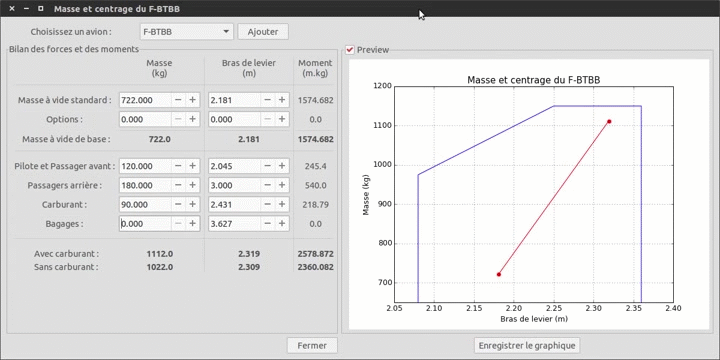Click the Avec carburant lever arm value 2.319
Viewport: 720px width, 360px height.
(x=248, y=254)
